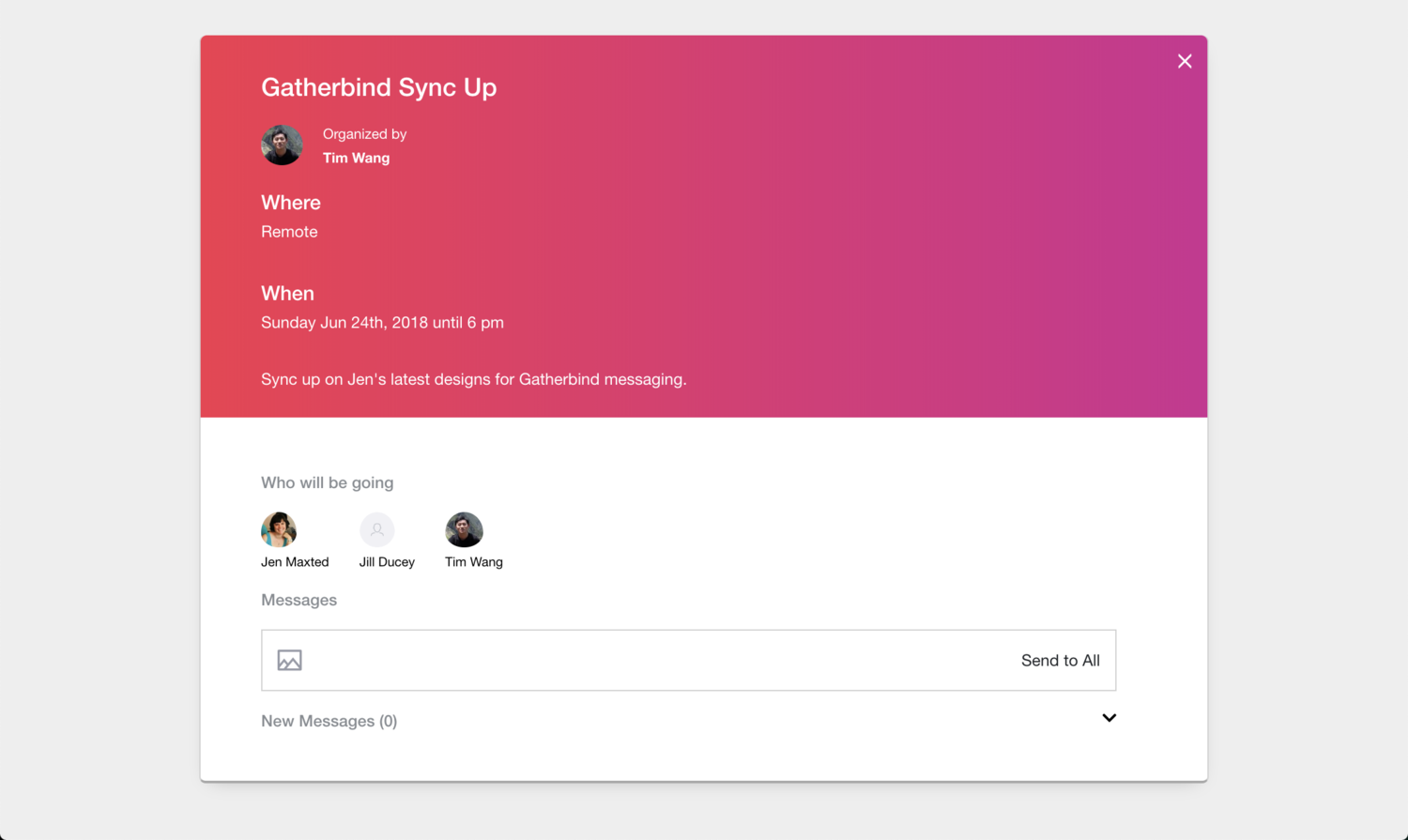Click the Gatherbind Sync Up event title
1408x840 pixels.
[x=378, y=87]
